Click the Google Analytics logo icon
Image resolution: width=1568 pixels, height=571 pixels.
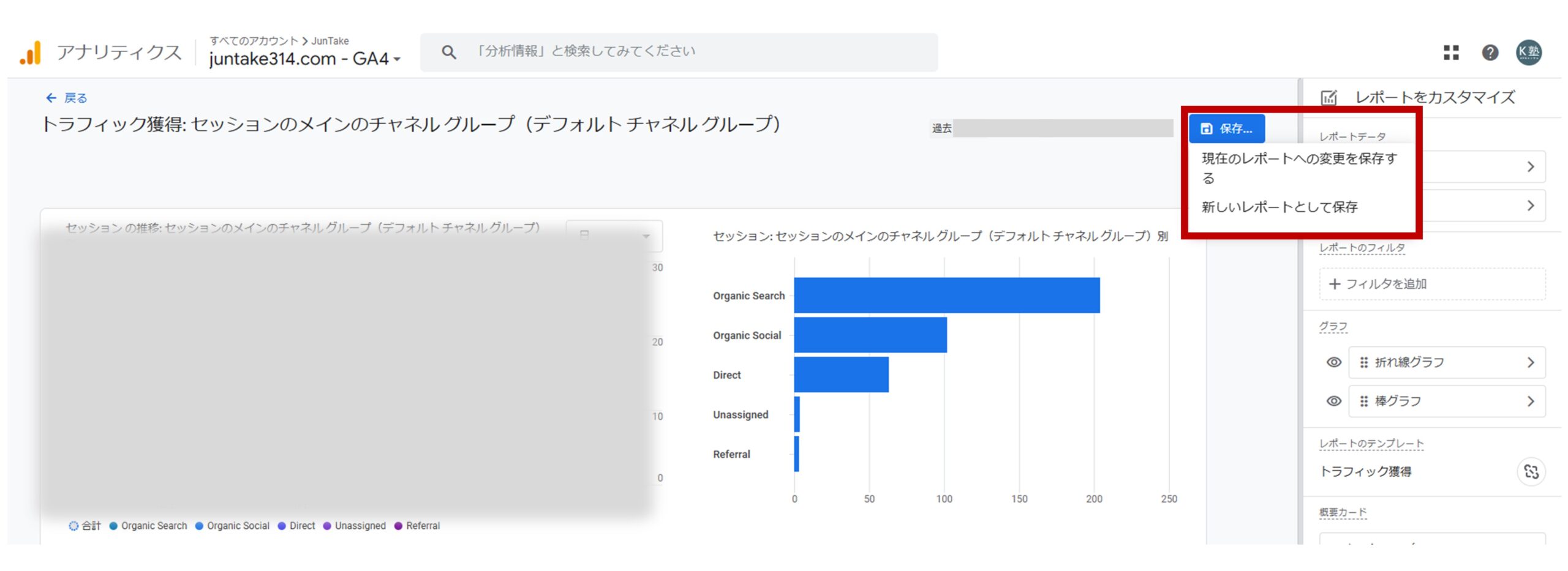31,52
